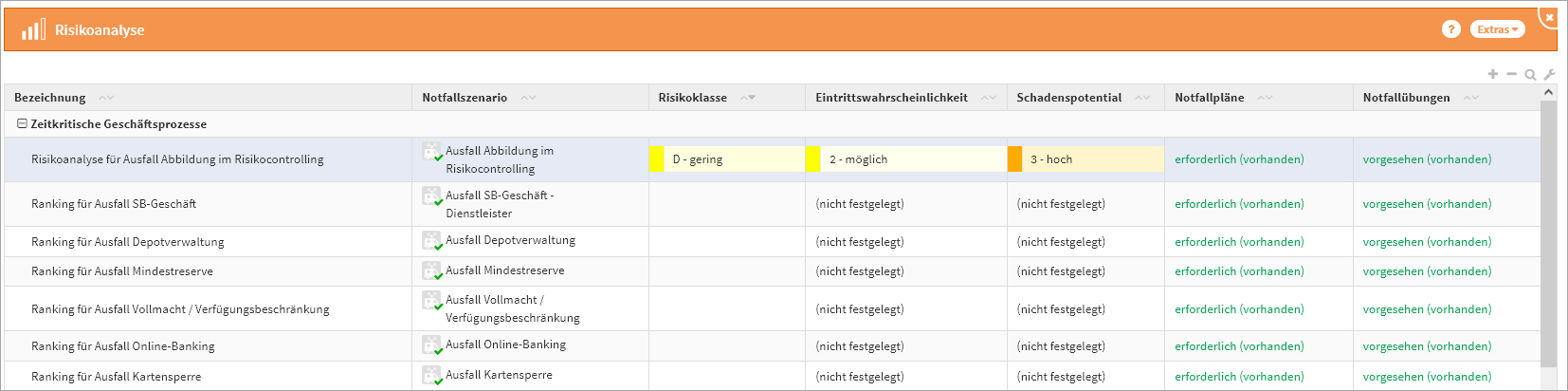This screenshot has height=391, width=1568.
Task: Open the help question mark icon
Action: [x=1450, y=29]
